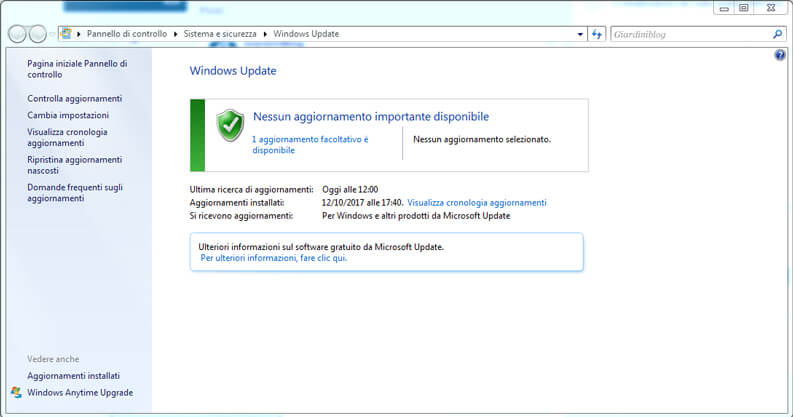793x417 pixels.
Task: Click the refresh button beside address bar
Action: click(x=597, y=34)
